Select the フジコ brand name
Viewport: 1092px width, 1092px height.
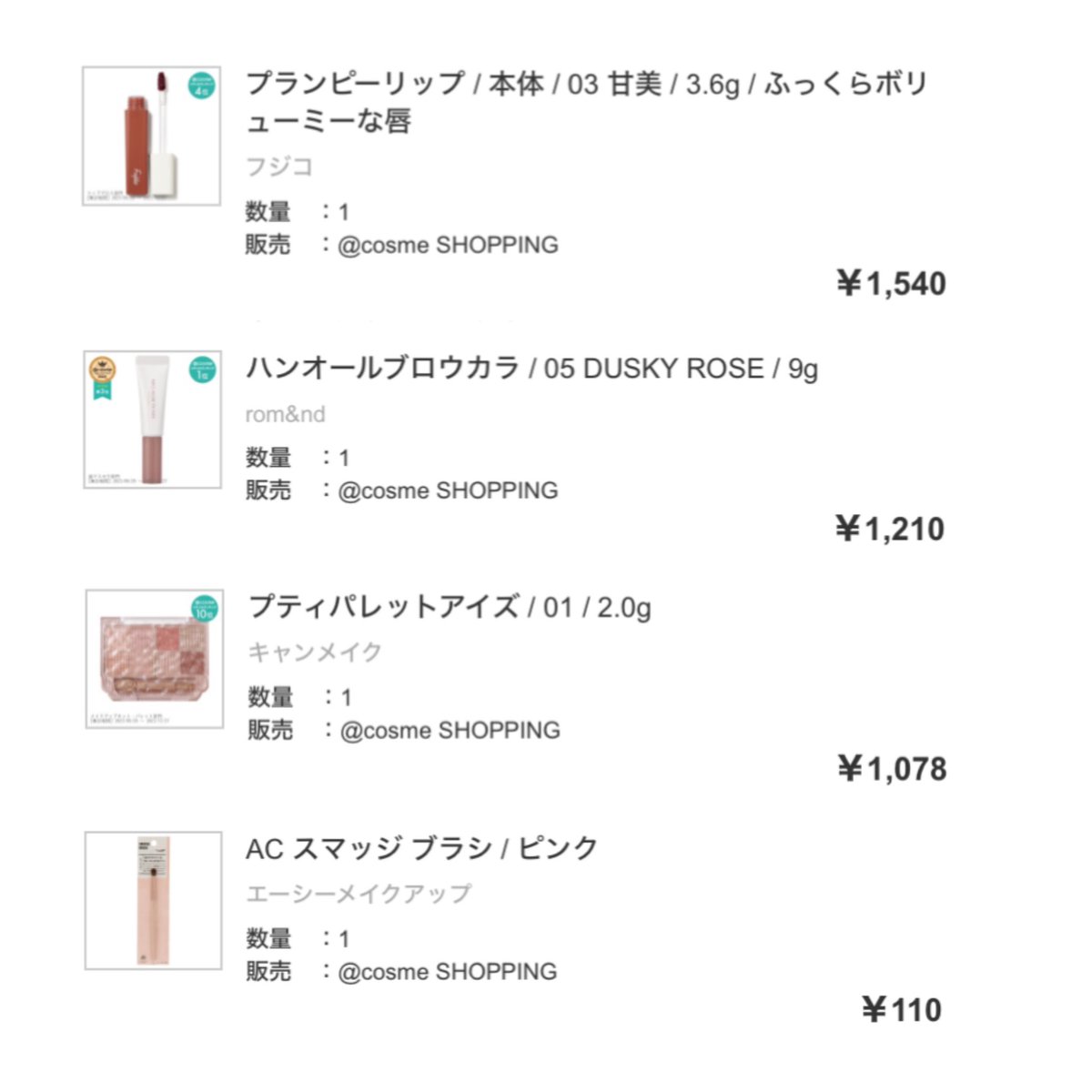point(279,167)
